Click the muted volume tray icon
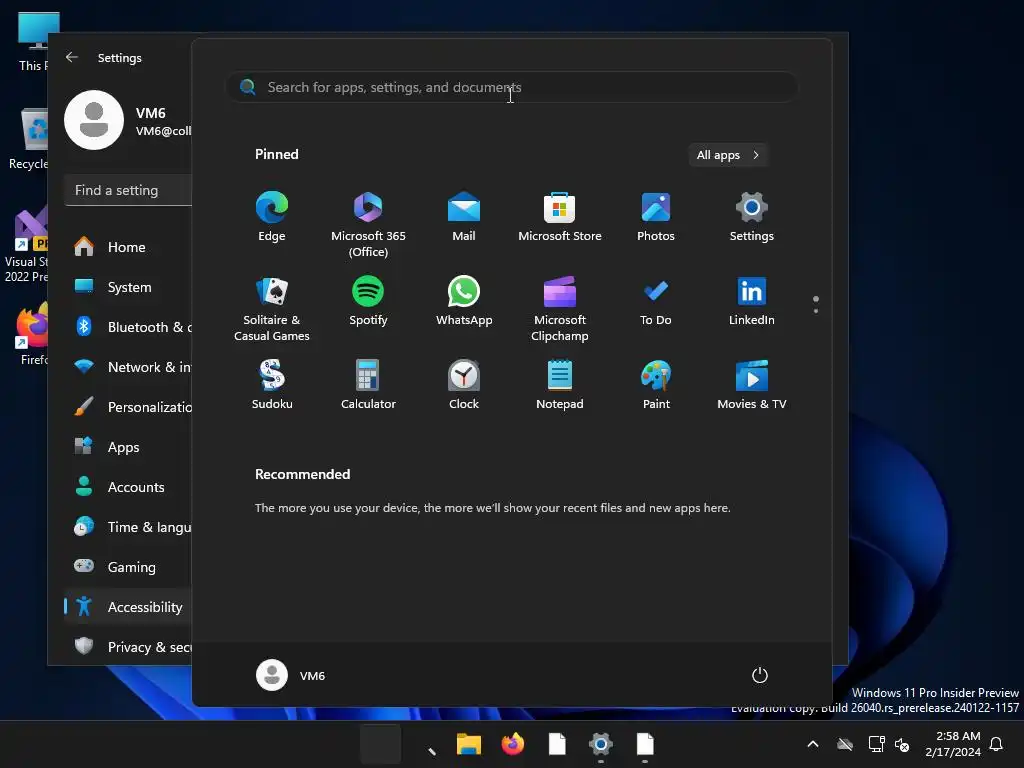 pyautogui.click(x=902, y=744)
